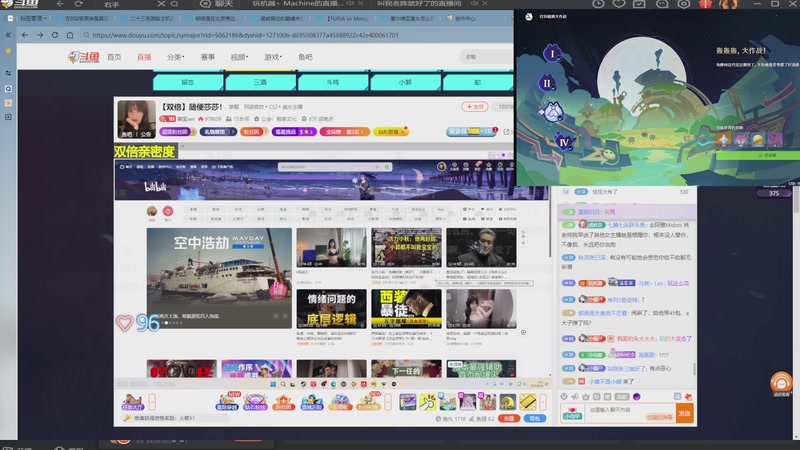Open the 礼物展馆 badge button

click(218, 132)
